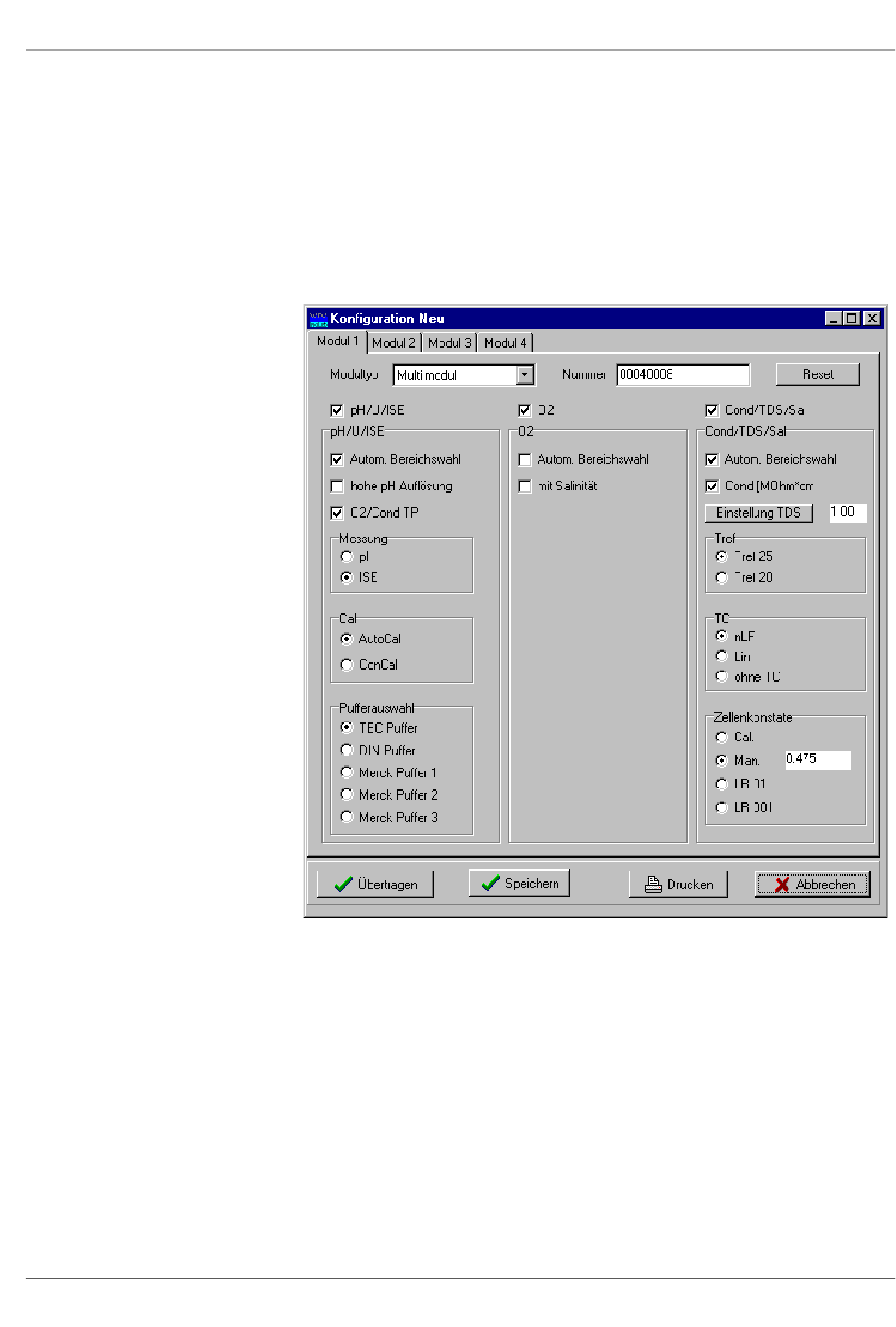
Task: Choose DIN Puffer radio option
Action: 346,750
